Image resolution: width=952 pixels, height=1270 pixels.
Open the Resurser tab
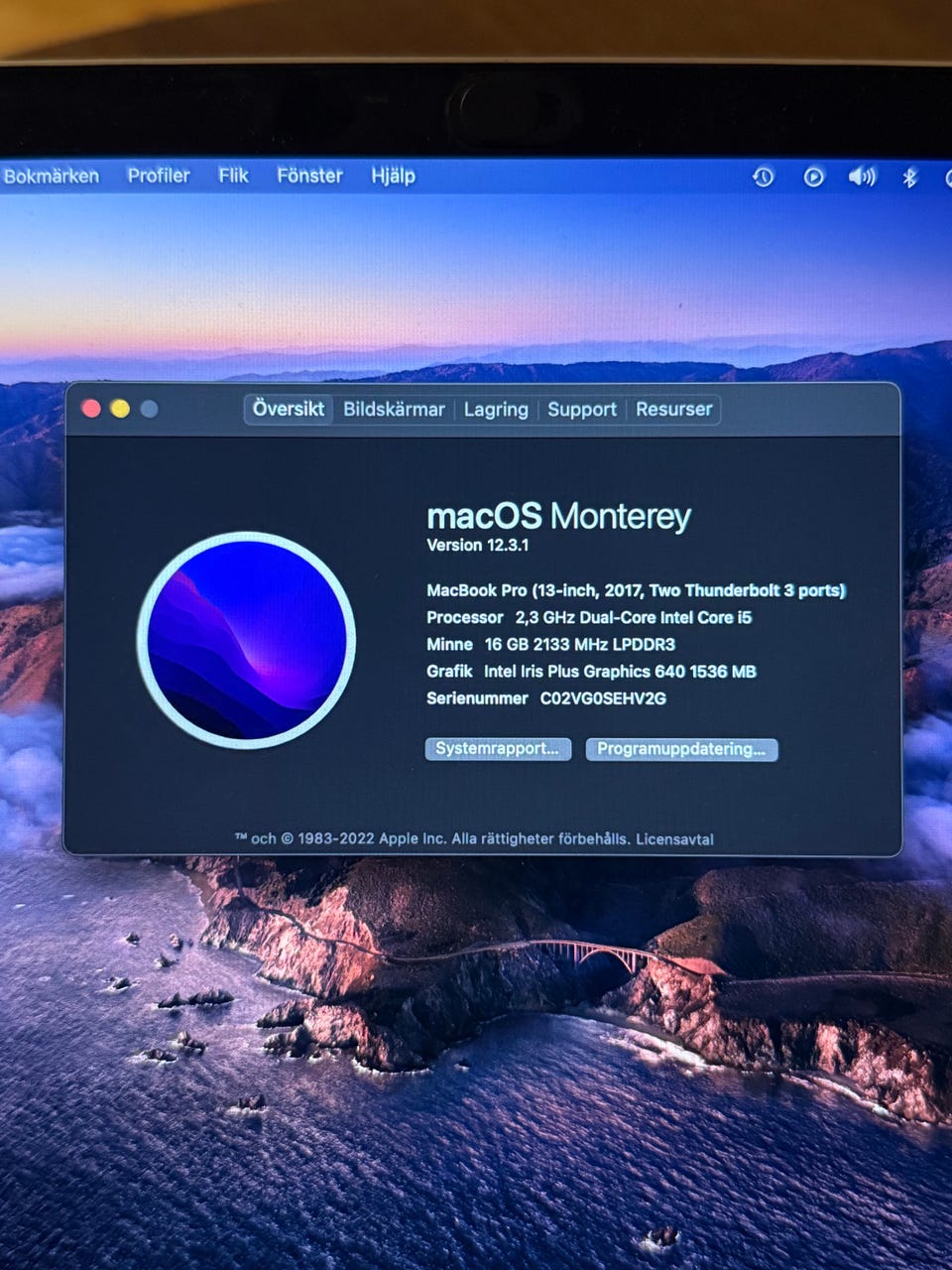674,409
